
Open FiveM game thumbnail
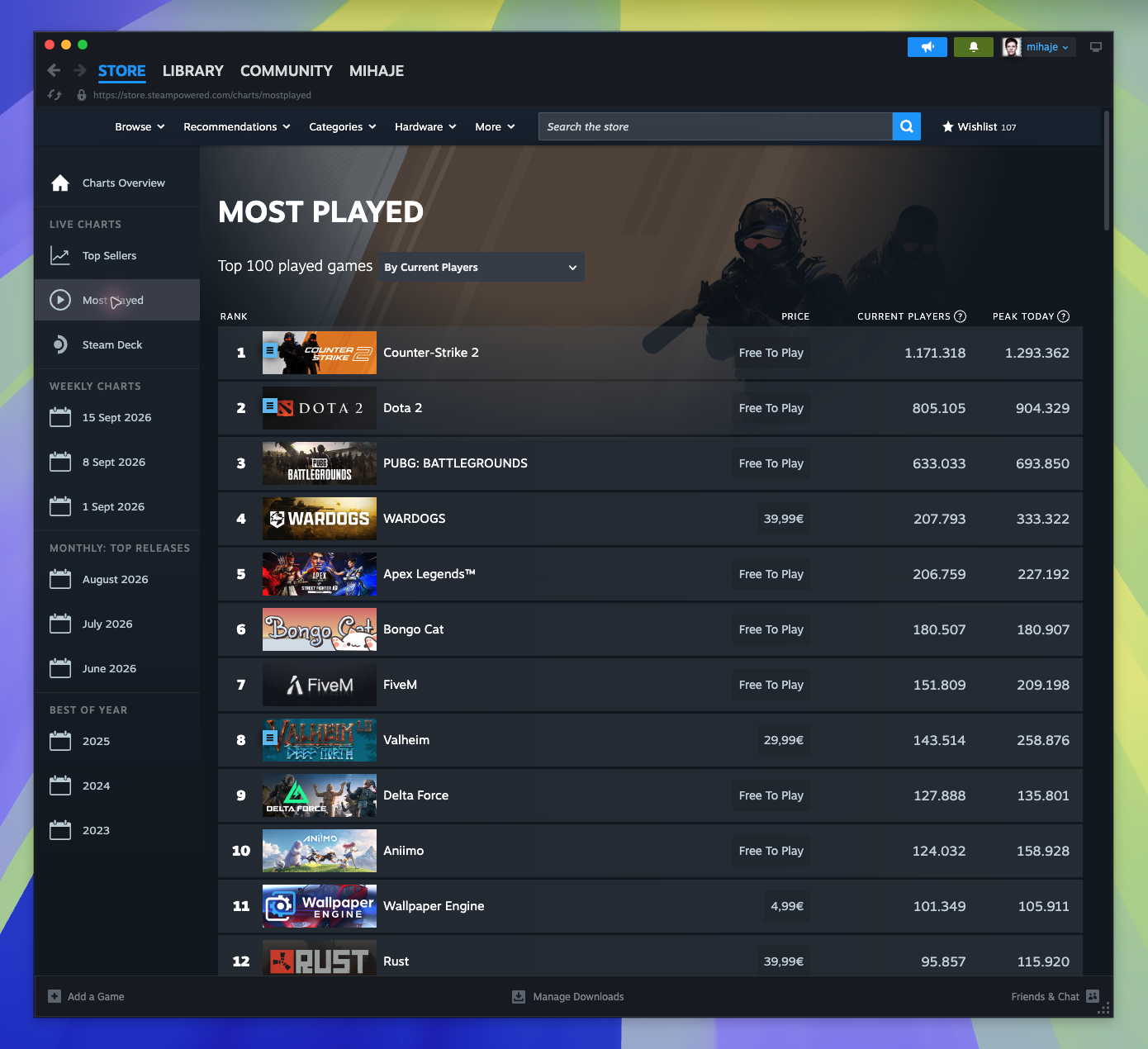click(320, 685)
